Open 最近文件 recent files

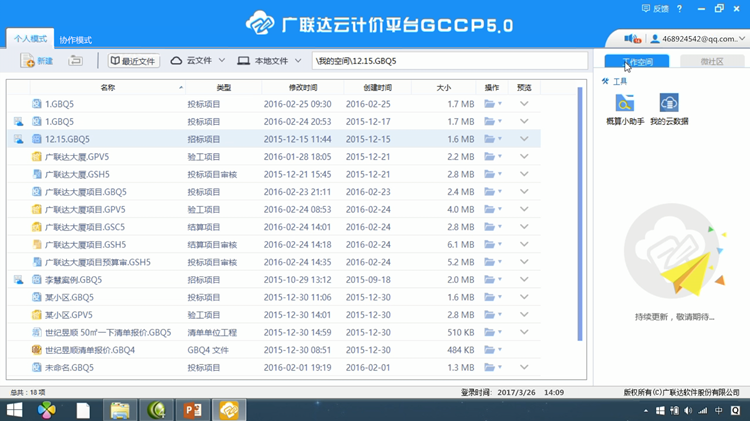[133, 61]
